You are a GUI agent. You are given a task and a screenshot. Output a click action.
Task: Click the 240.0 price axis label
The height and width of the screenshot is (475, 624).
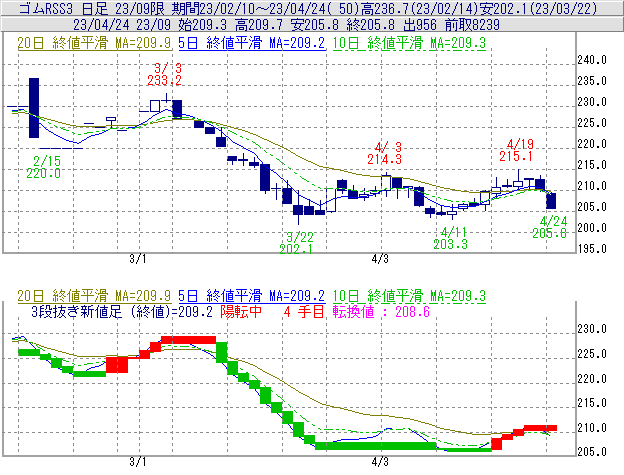[592, 60]
